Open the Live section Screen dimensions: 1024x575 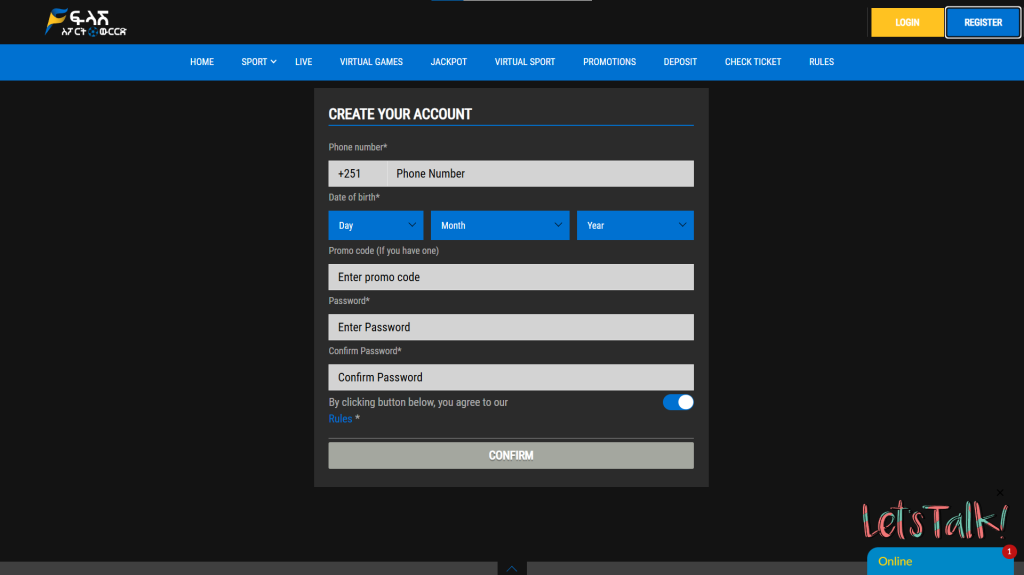[x=304, y=62]
